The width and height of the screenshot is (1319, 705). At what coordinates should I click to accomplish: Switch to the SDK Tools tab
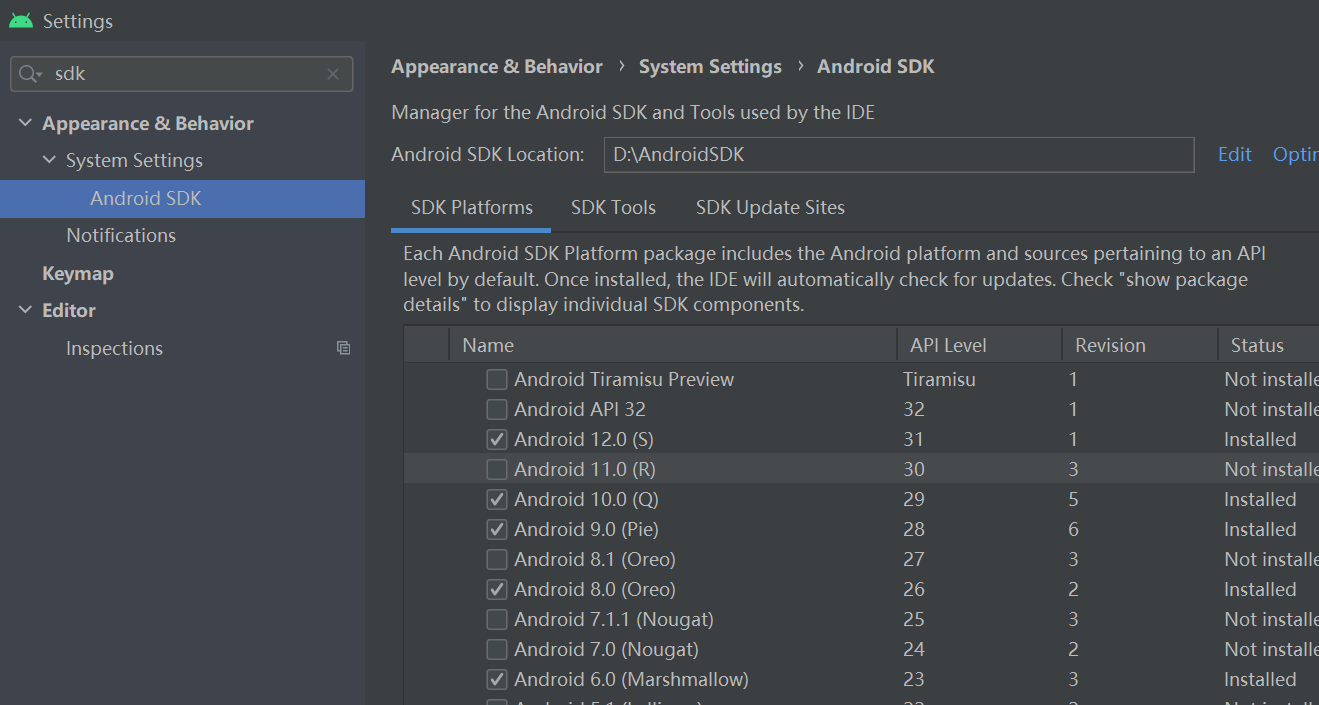coord(613,208)
